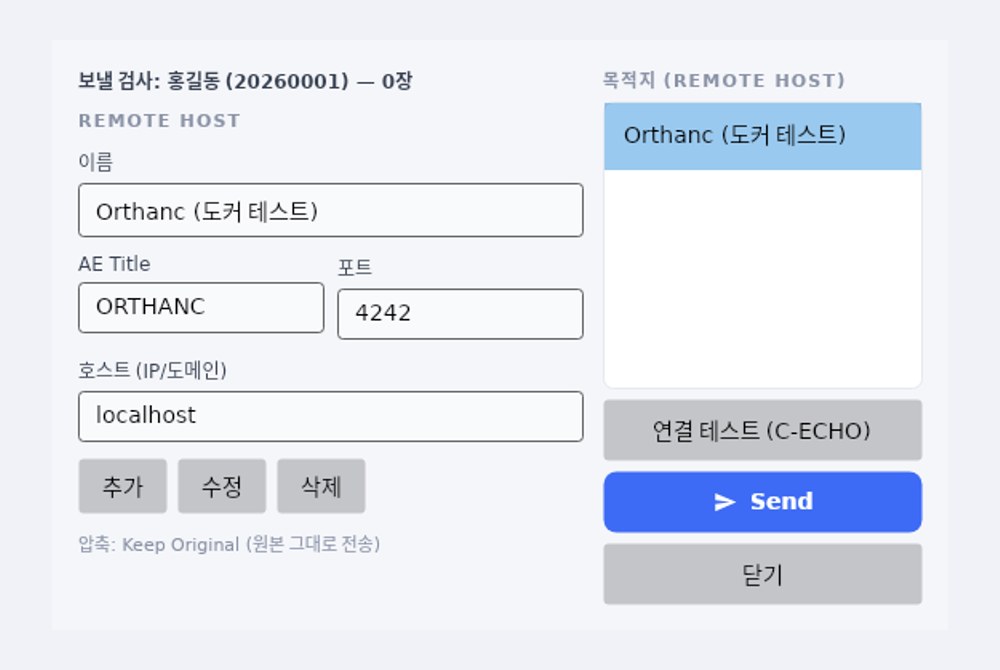Click the 수정 (edit) button
The width and height of the screenshot is (1000, 670).
pos(222,486)
